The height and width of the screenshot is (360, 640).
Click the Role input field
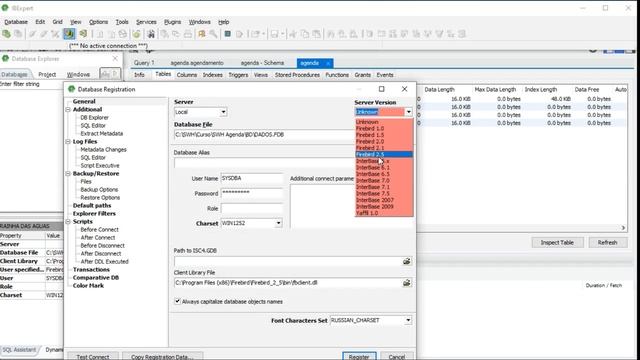(252, 208)
